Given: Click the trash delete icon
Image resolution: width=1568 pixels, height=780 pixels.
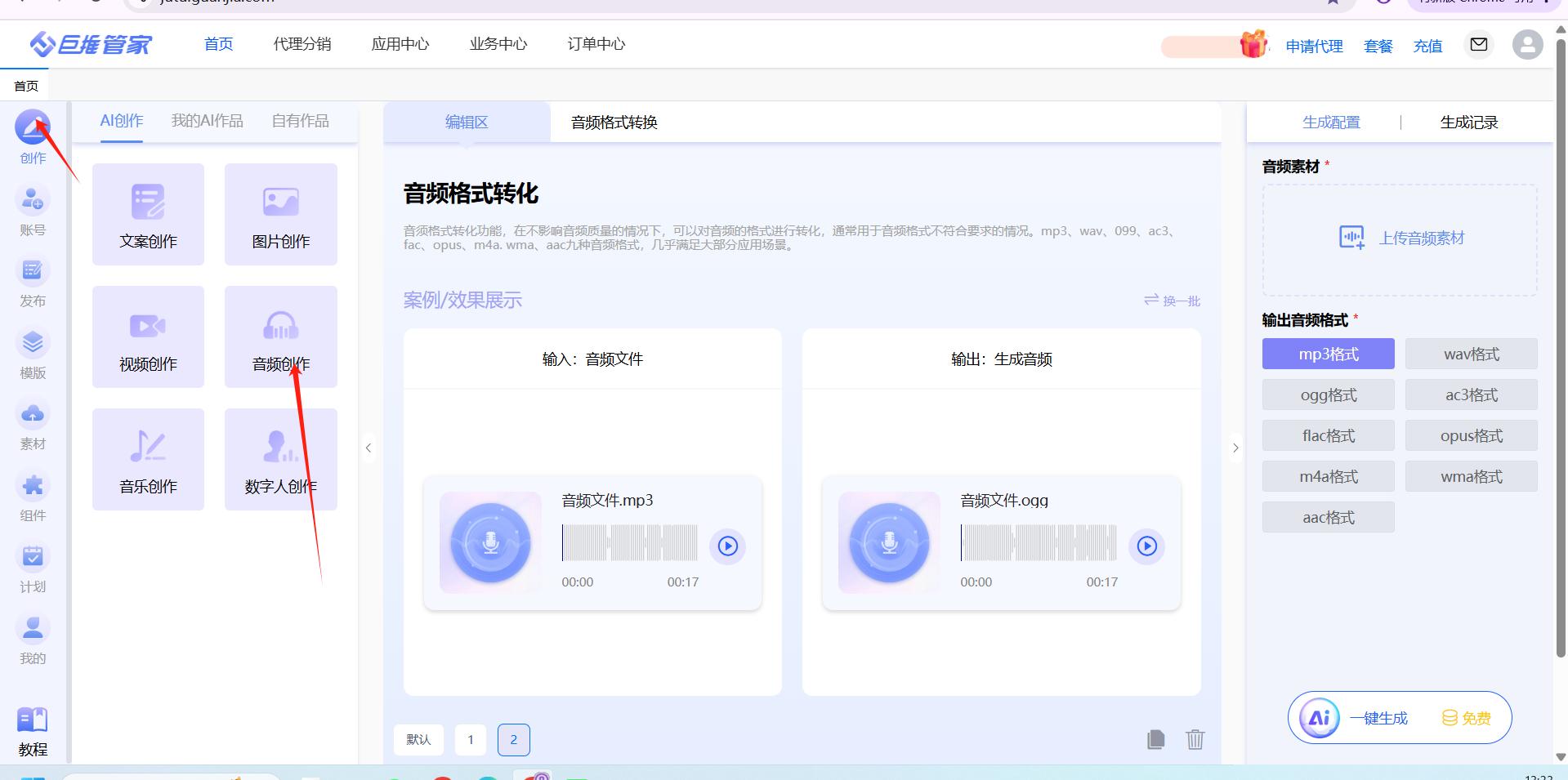Looking at the screenshot, I should (x=1195, y=739).
